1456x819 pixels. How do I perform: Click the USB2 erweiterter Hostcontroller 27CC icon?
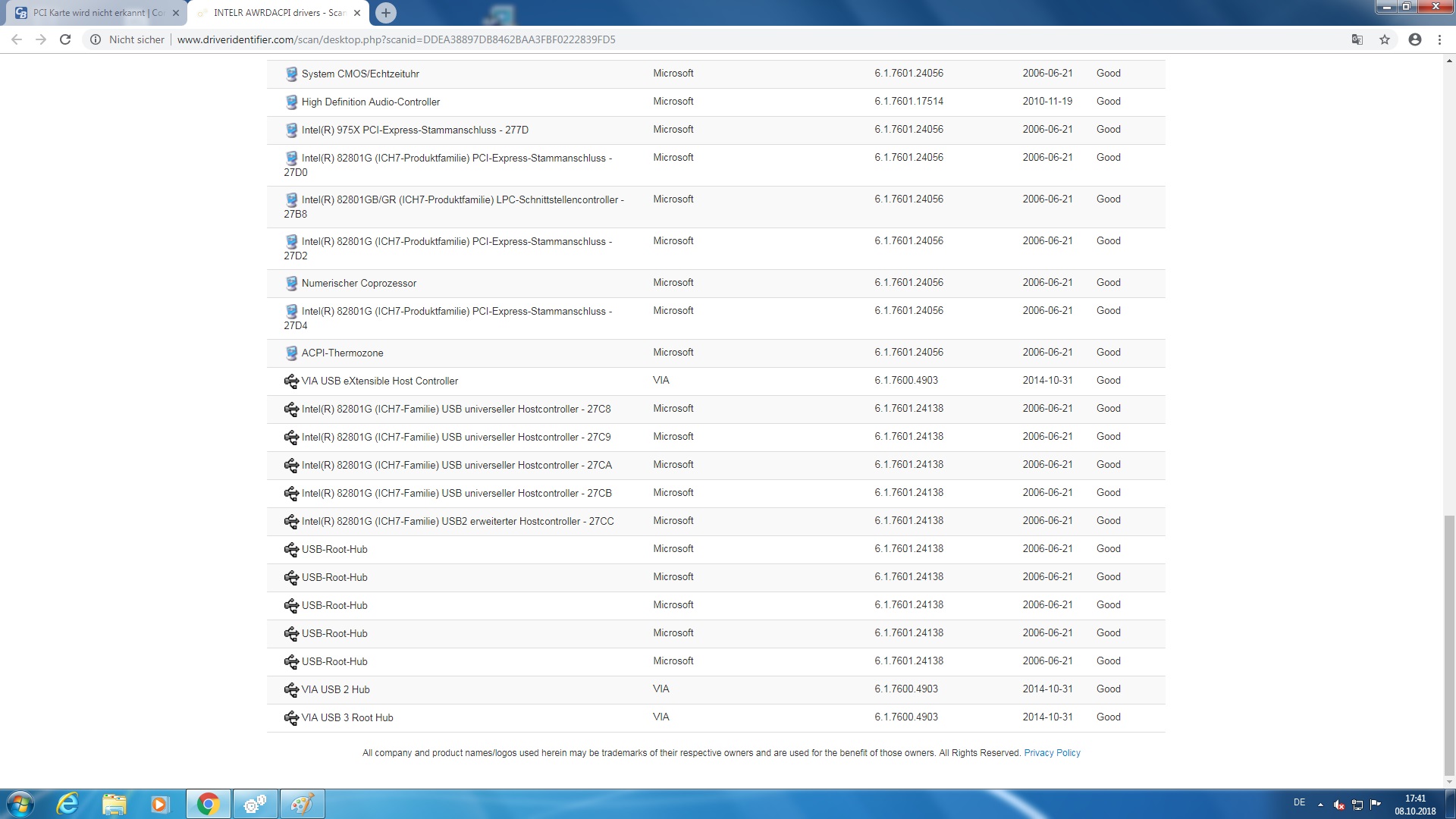[291, 522]
